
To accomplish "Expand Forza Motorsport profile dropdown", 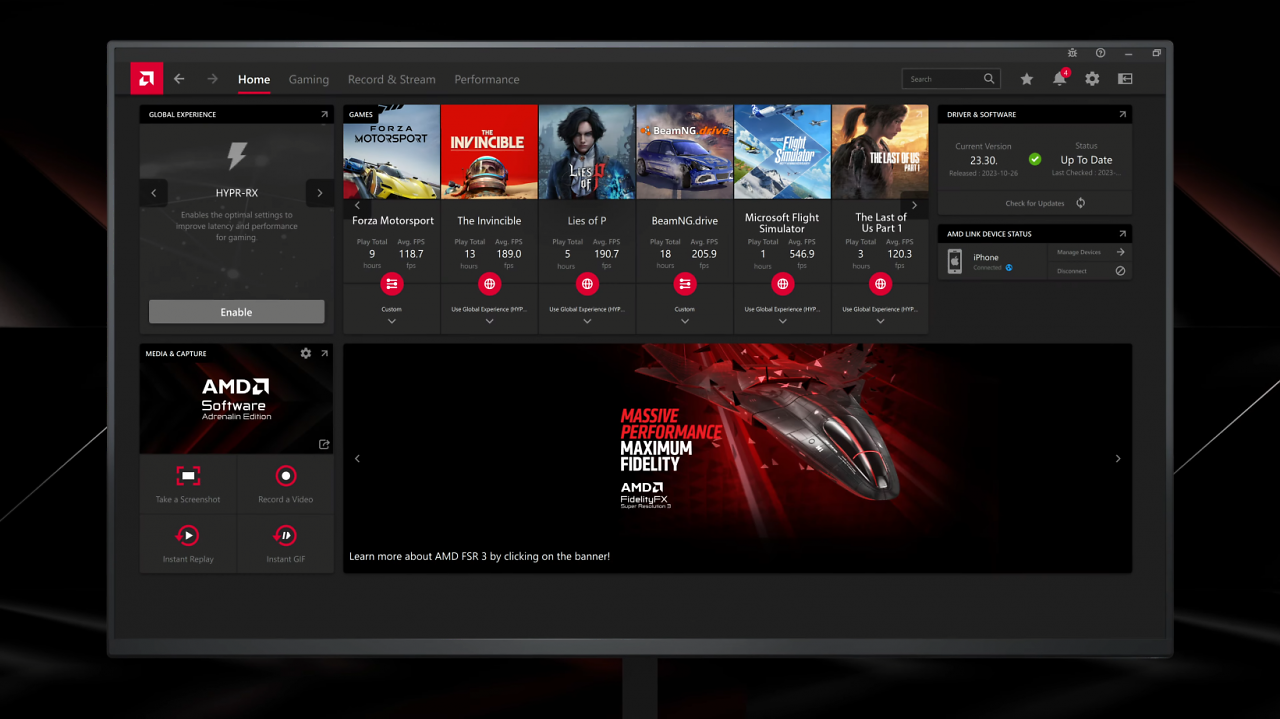I will point(391,321).
